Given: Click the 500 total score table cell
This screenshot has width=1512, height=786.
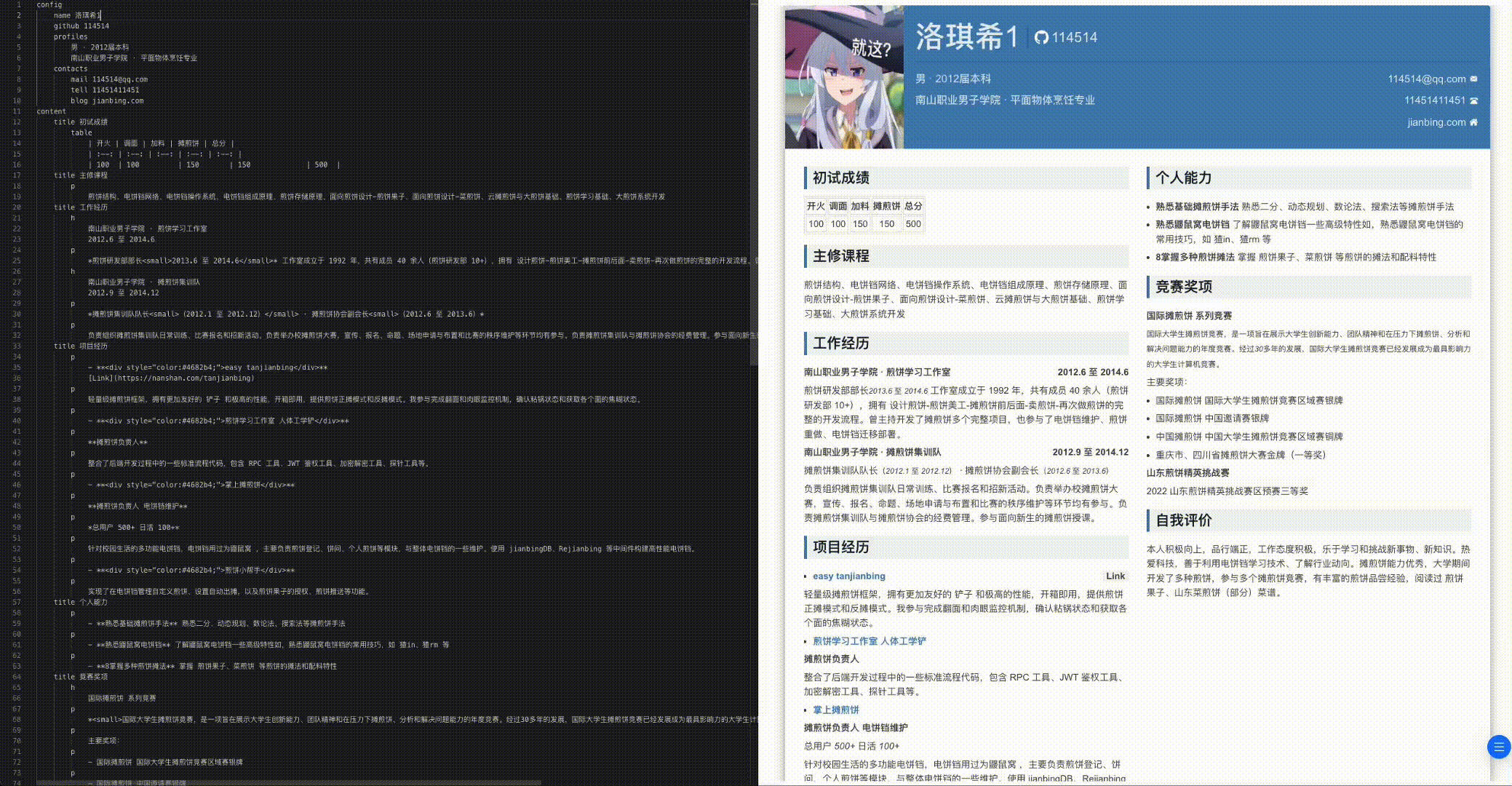Looking at the screenshot, I should [x=913, y=224].
